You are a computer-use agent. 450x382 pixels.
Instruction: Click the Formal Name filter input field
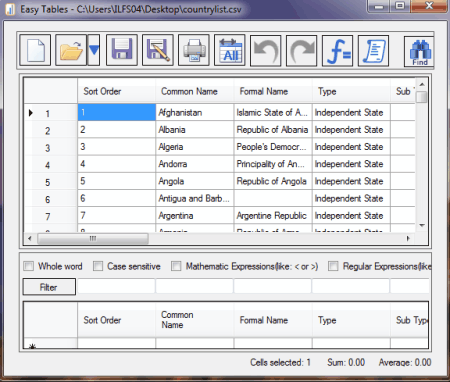pos(273,286)
